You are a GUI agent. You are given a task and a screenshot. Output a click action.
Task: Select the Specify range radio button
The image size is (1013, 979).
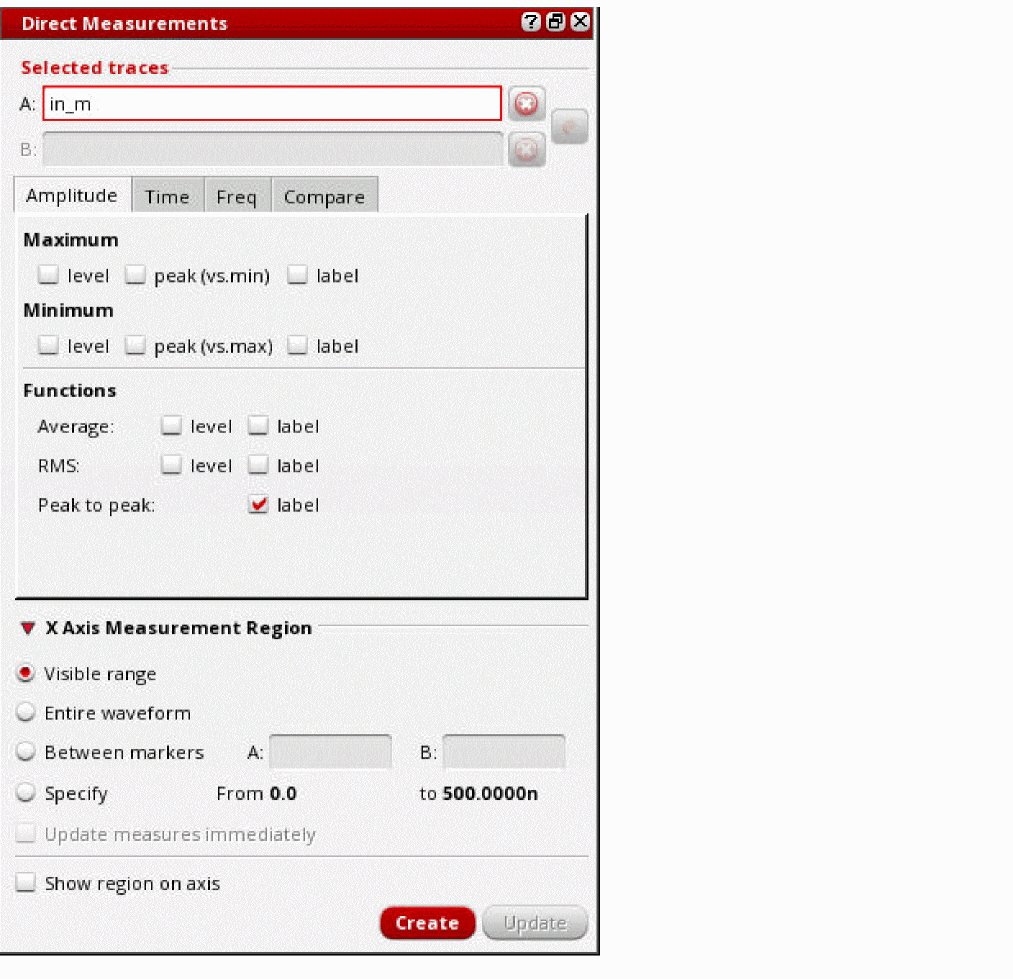click(27, 793)
